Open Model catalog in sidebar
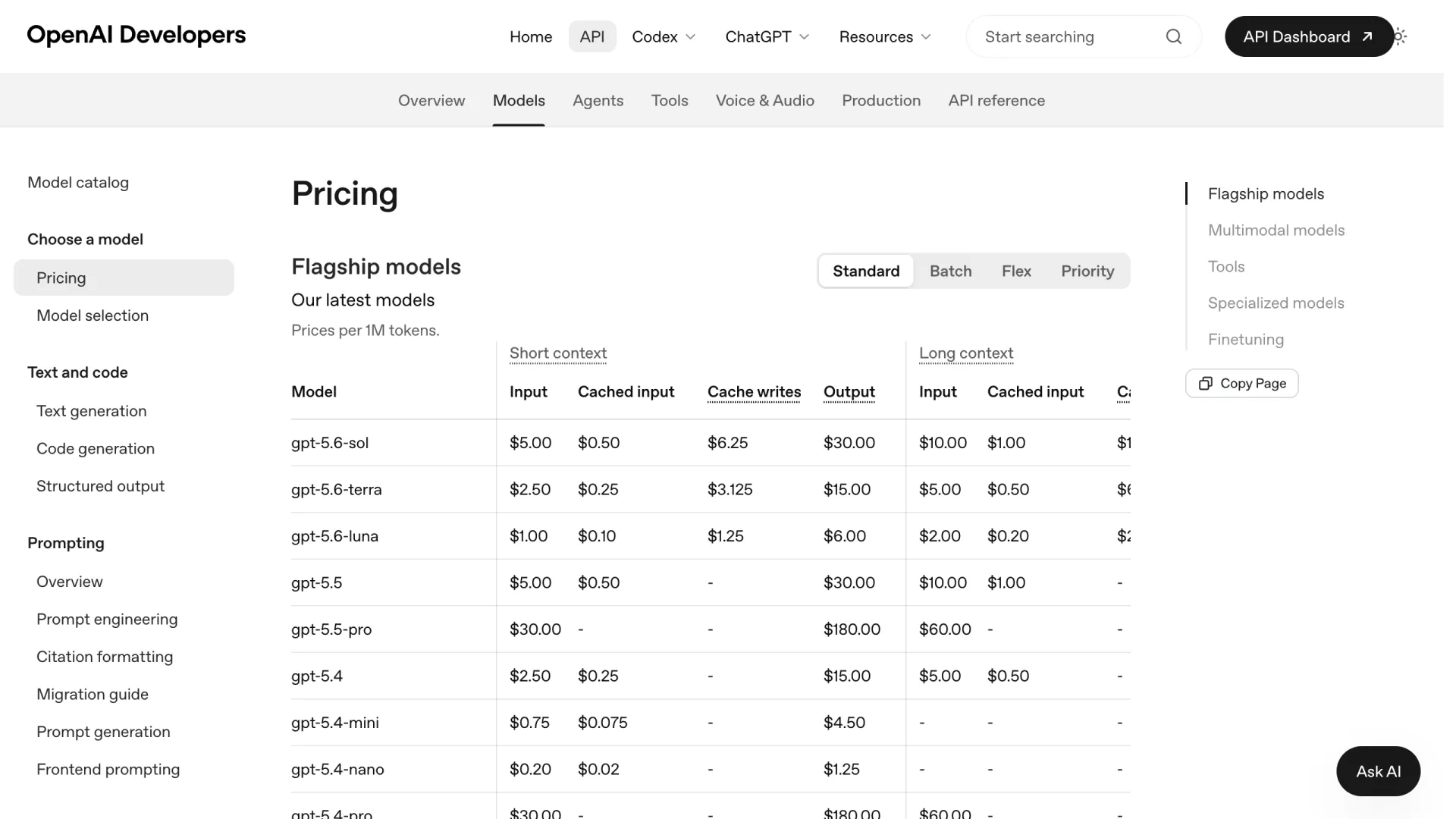The image size is (1456, 819). 78,183
